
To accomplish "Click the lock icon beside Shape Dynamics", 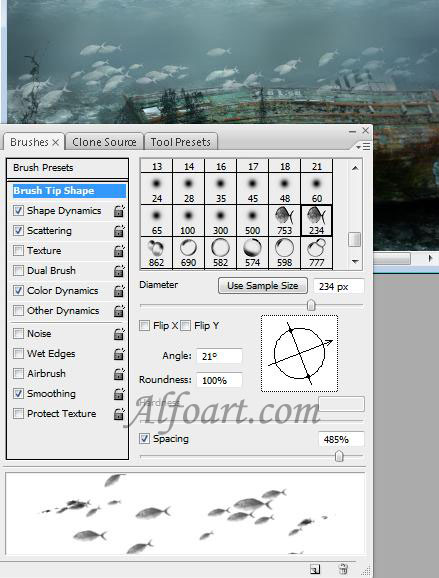I will click(119, 211).
